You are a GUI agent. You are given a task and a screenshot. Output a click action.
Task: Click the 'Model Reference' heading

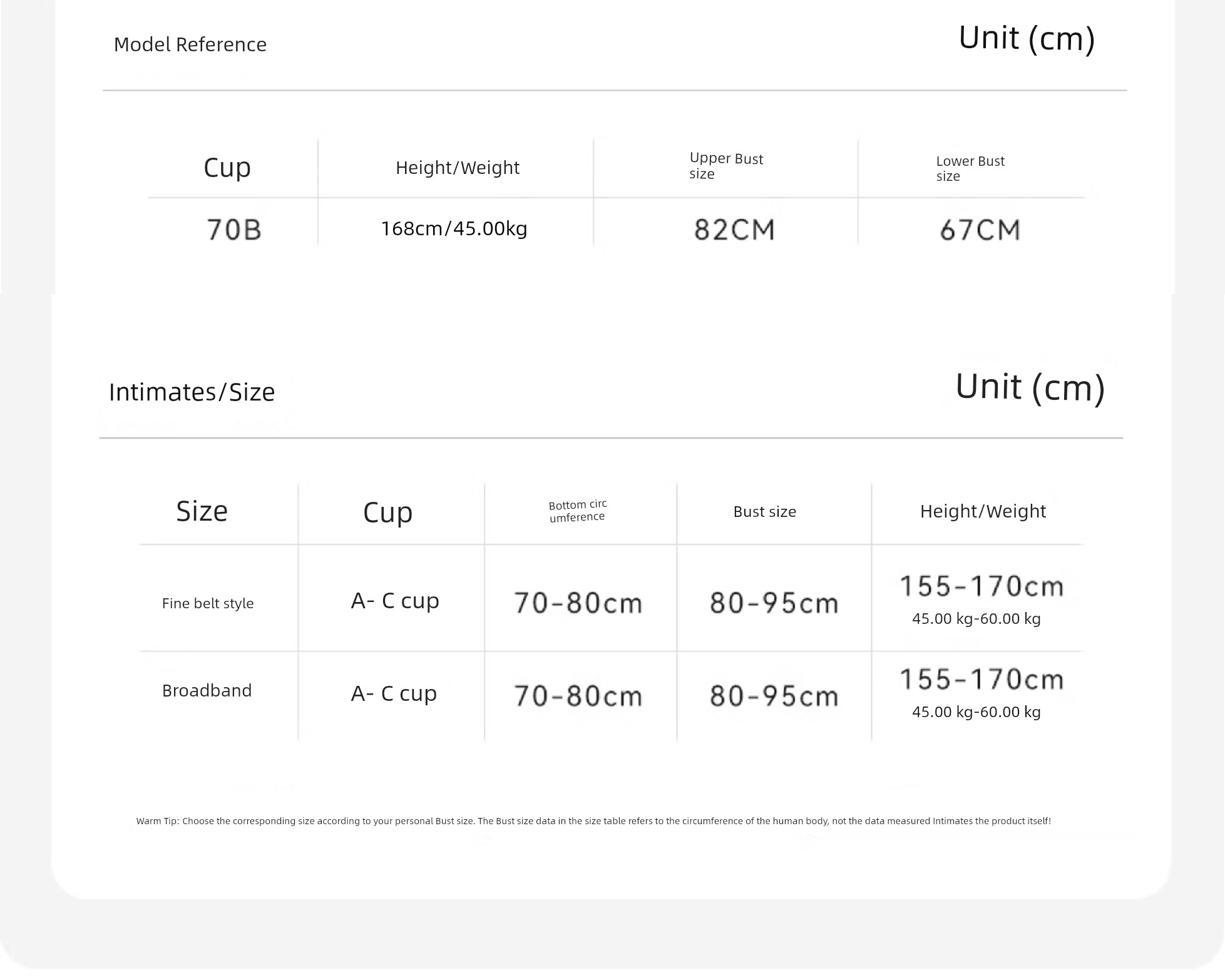coord(190,44)
